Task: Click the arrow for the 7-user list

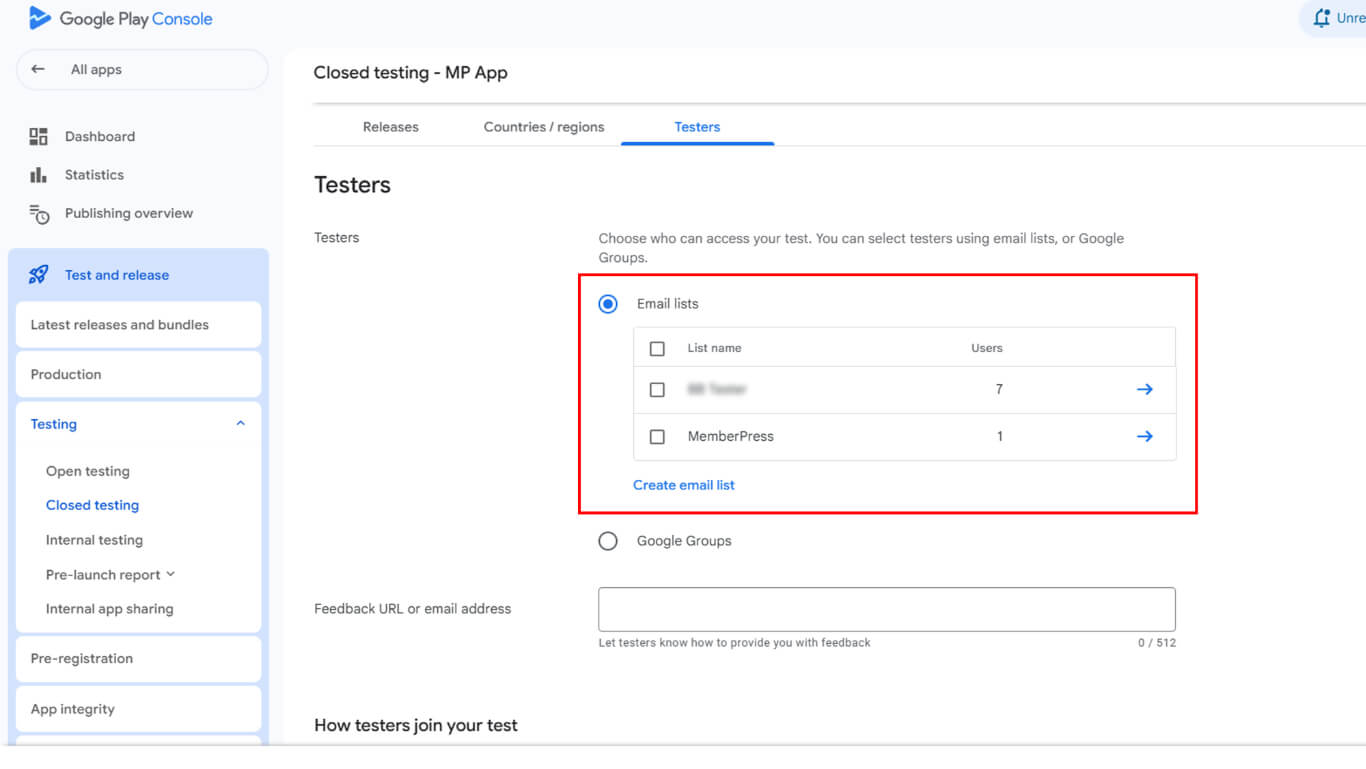Action: pos(1144,390)
